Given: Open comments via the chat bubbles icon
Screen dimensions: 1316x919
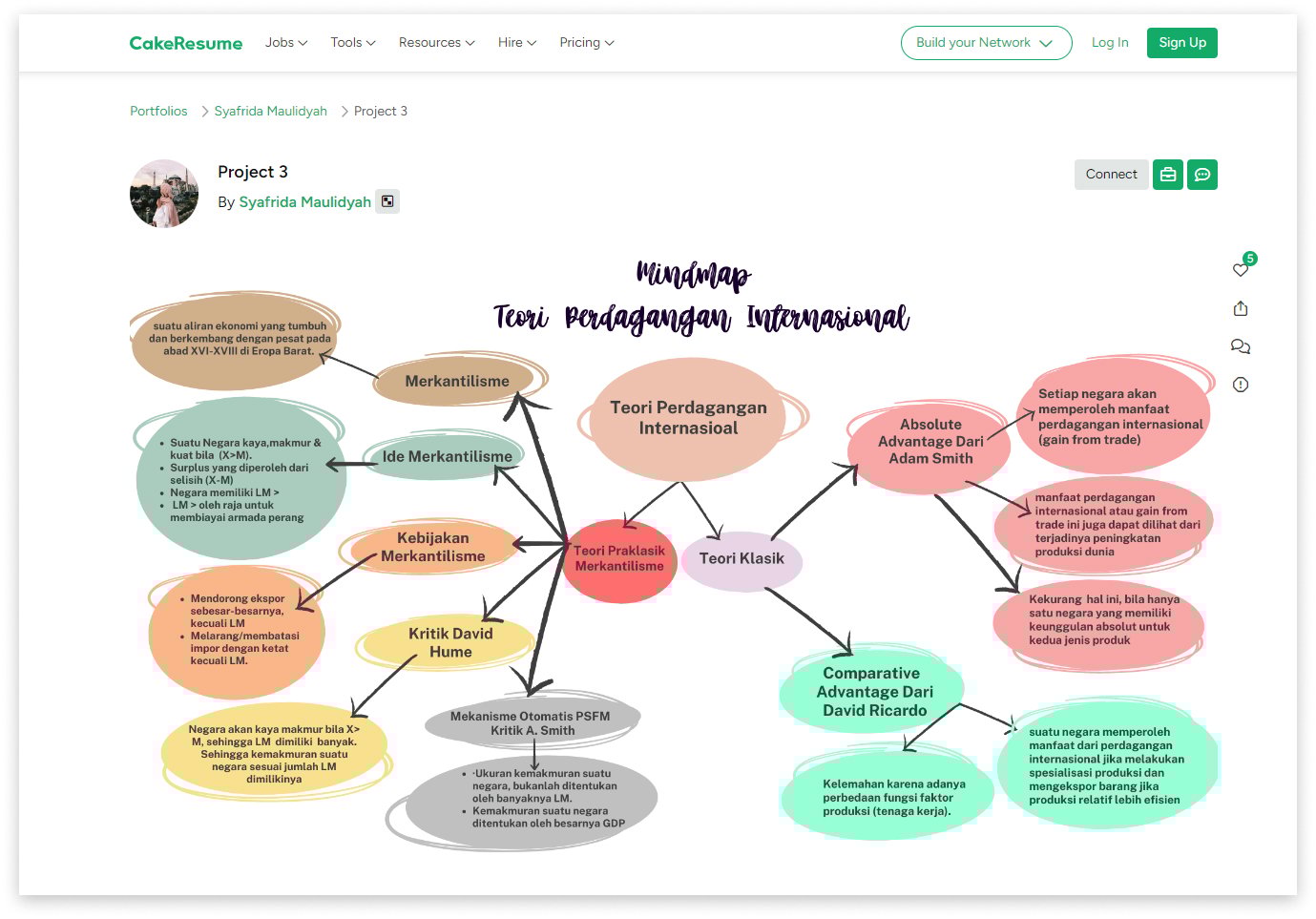Looking at the screenshot, I should 1241,346.
